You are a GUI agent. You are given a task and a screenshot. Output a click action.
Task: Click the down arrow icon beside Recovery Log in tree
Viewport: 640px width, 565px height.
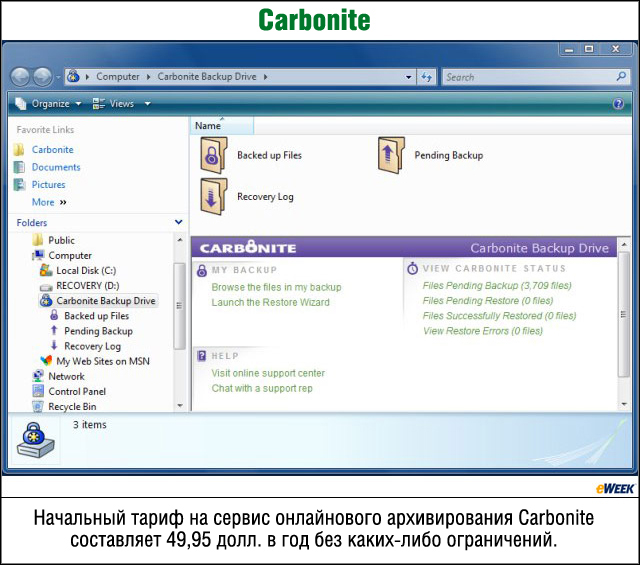[54, 345]
